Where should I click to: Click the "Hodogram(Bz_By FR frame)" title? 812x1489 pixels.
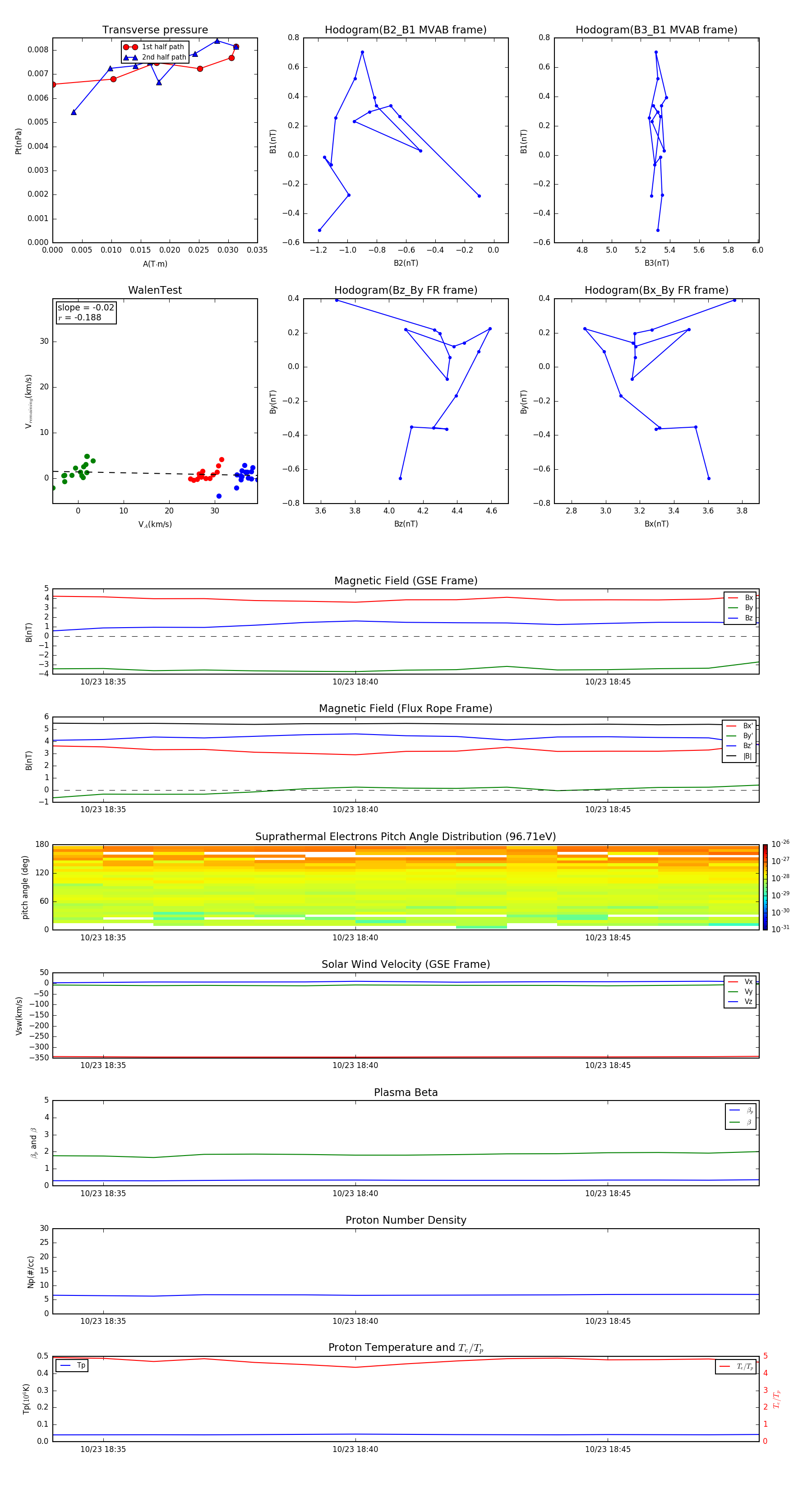click(406, 290)
